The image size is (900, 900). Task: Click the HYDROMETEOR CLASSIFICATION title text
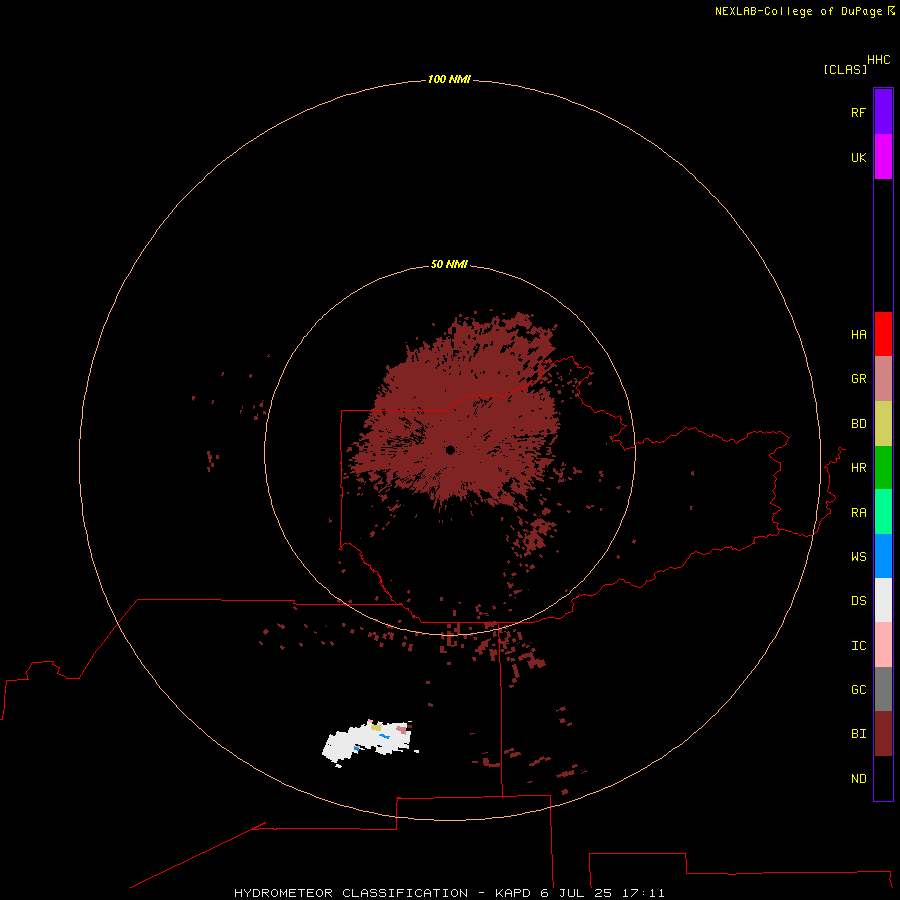351,893
